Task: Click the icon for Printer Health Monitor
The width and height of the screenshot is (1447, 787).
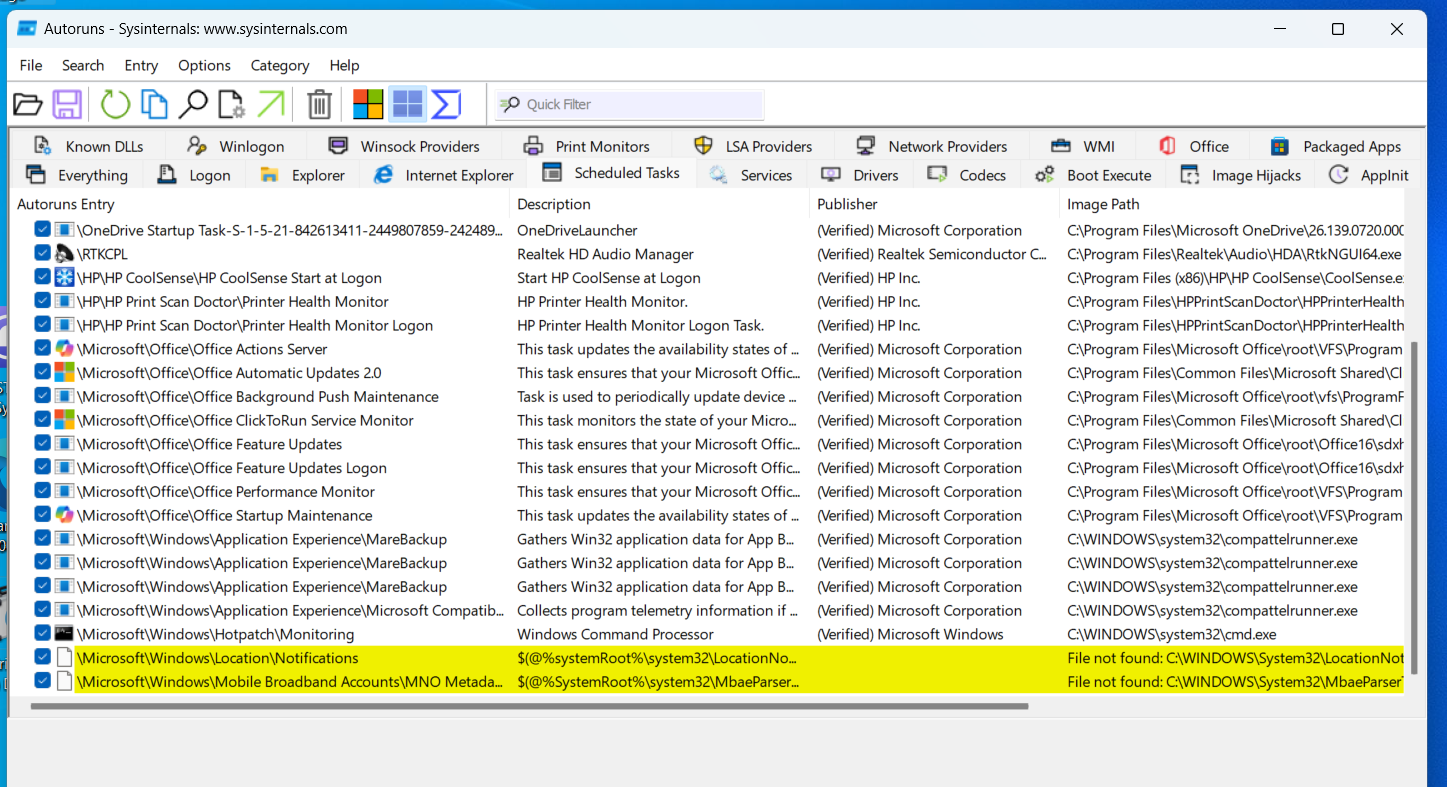Action: coord(64,302)
